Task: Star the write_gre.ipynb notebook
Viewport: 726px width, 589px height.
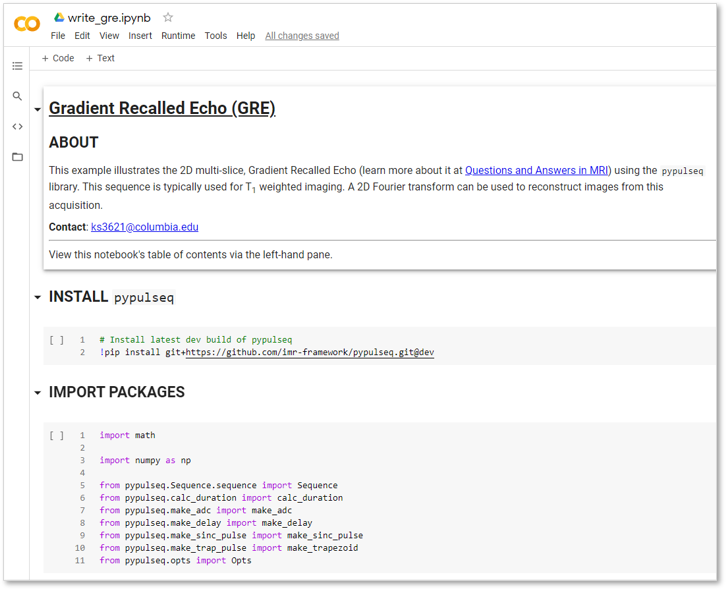Action: [168, 17]
